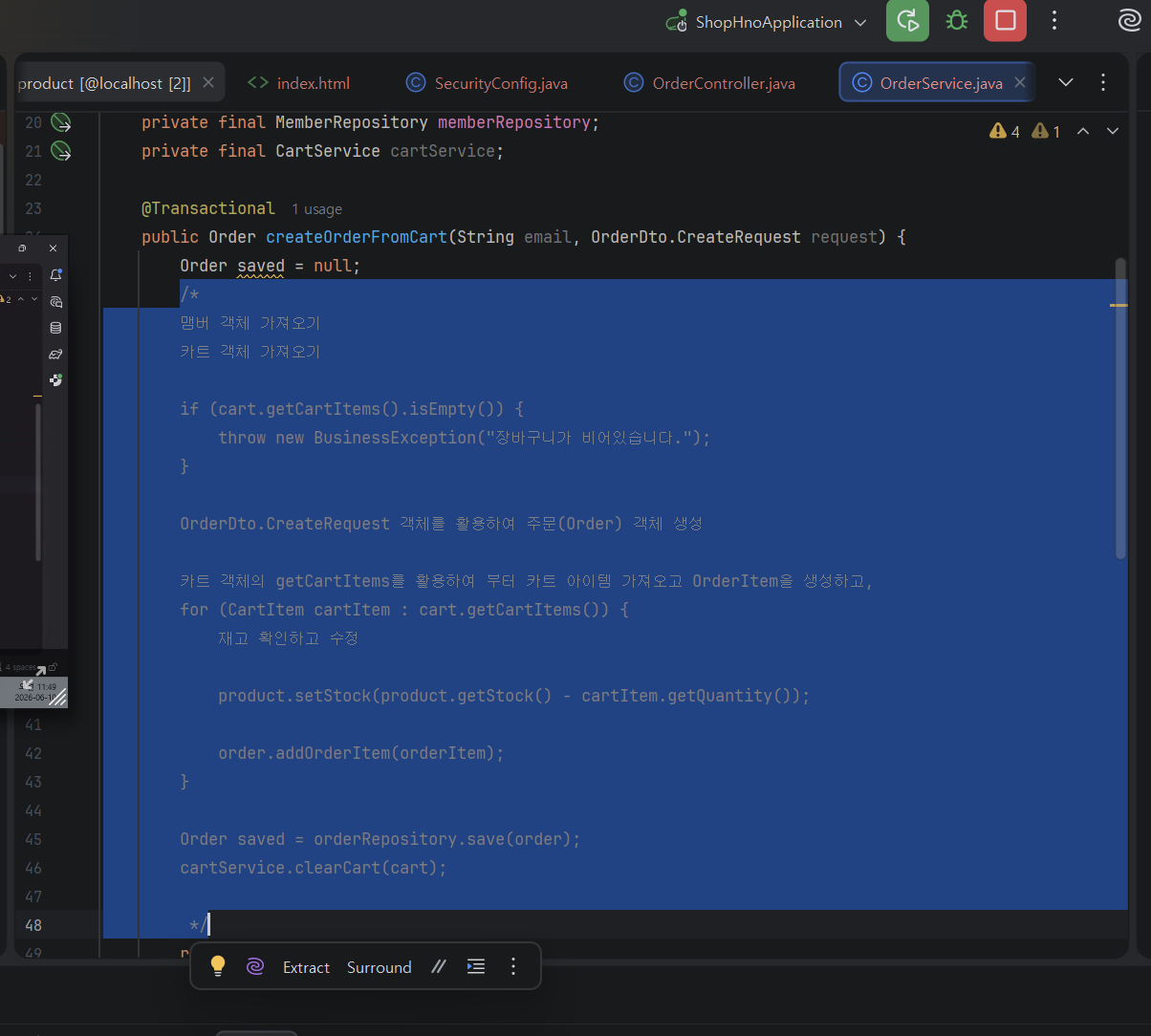Go to the previous highlighted error arrow
This screenshot has height=1036, width=1151.
1083,132
